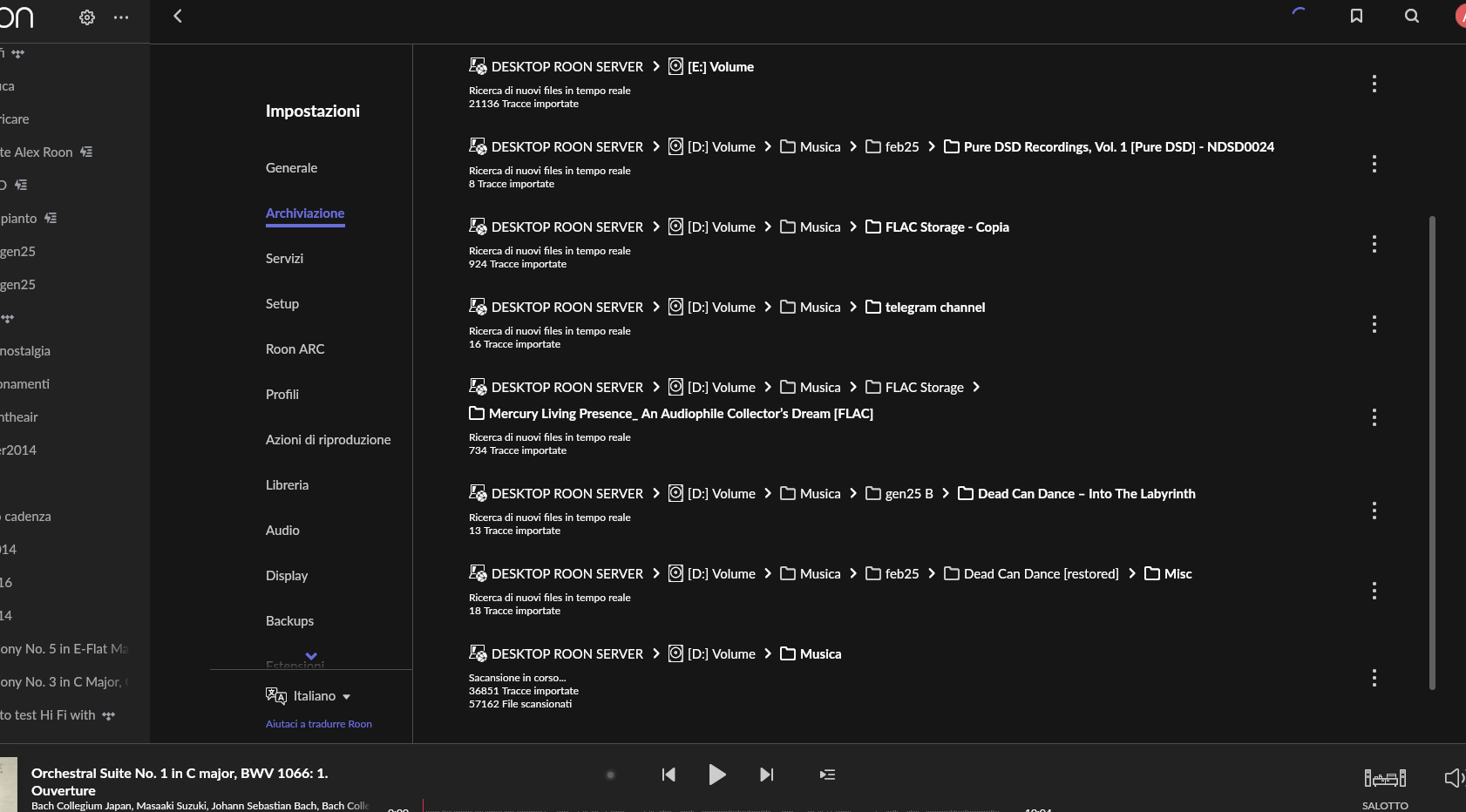Open options for the [E:] Volume folder
Image resolution: width=1466 pixels, height=812 pixels.
pyautogui.click(x=1374, y=84)
